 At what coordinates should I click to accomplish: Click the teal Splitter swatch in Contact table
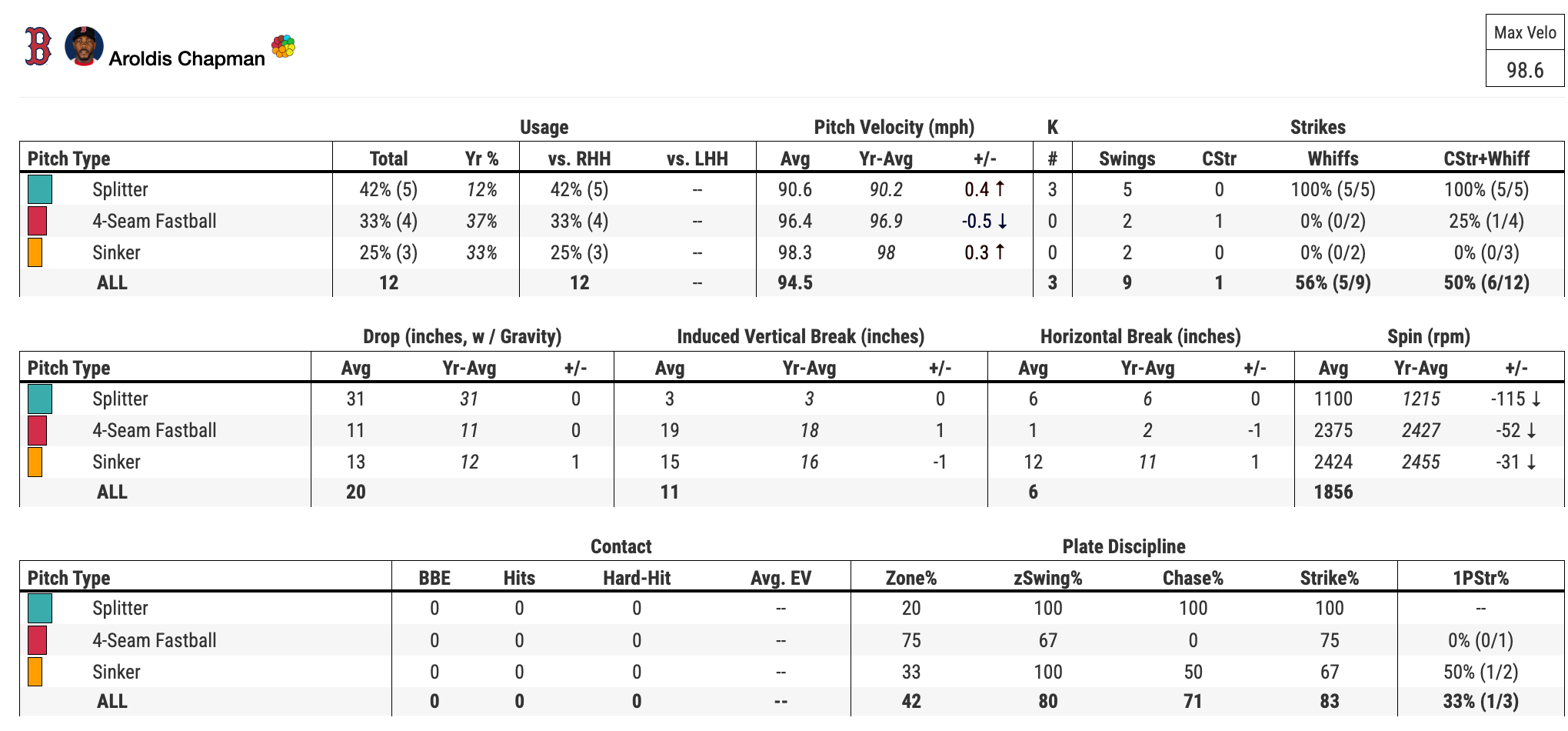[x=40, y=608]
